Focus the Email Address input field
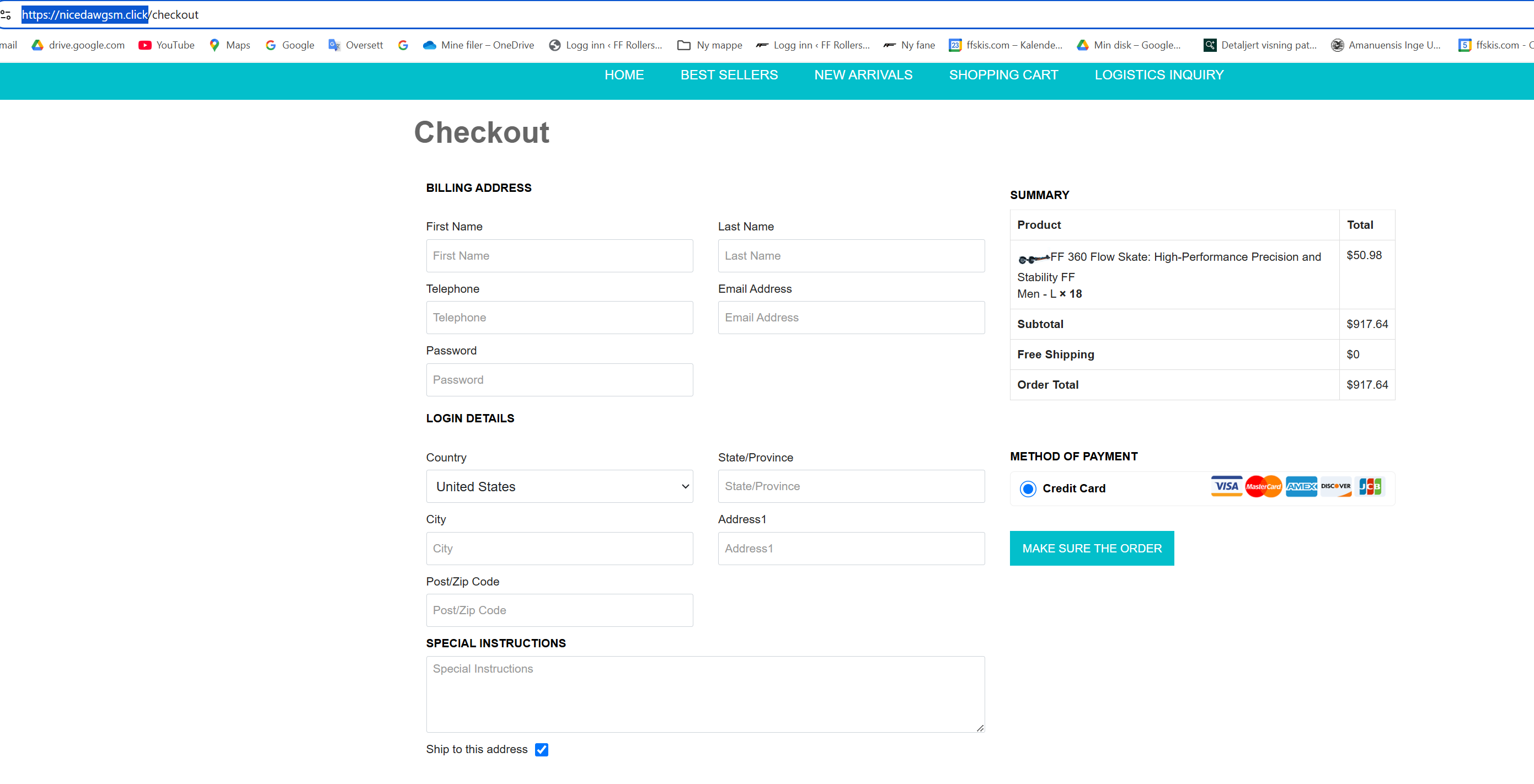The width and height of the screenshot is (1534, 784). [851, 318]
